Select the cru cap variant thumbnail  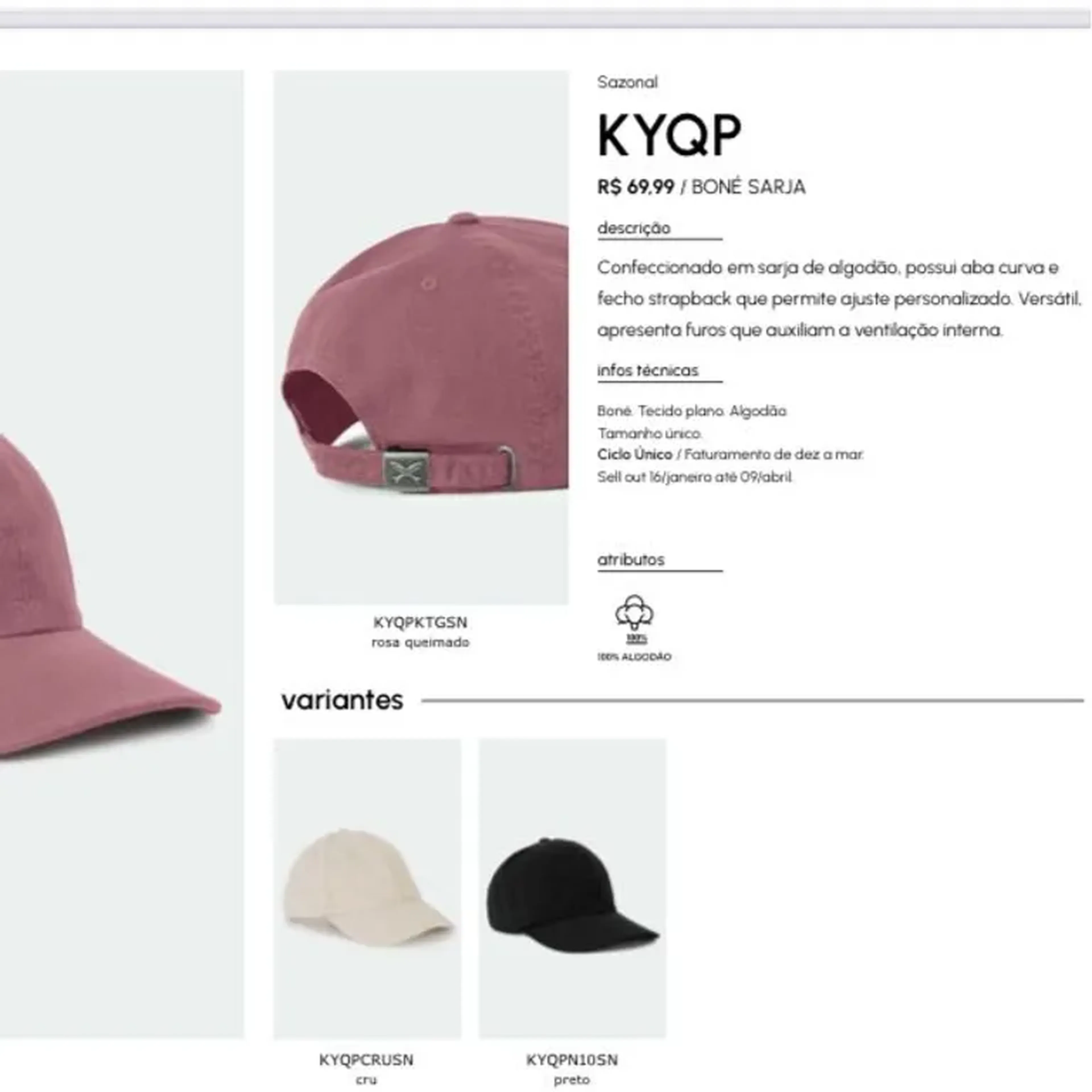pos(367,889)
